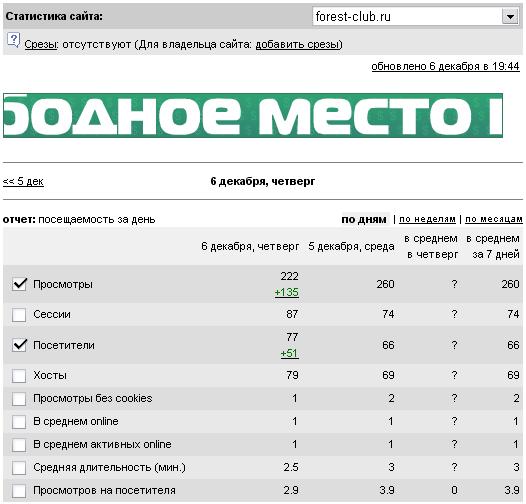526x504 pixels.
Task: Click the 2.5 value for Средняя длительность
Action: point(291,467)
